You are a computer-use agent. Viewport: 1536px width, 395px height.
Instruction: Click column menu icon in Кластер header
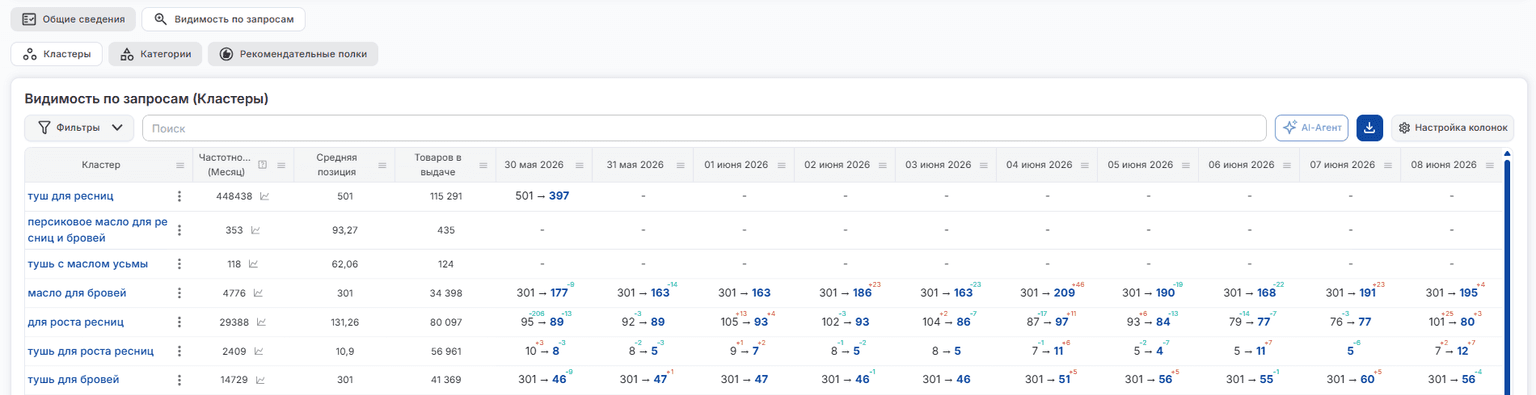point(180,165)
